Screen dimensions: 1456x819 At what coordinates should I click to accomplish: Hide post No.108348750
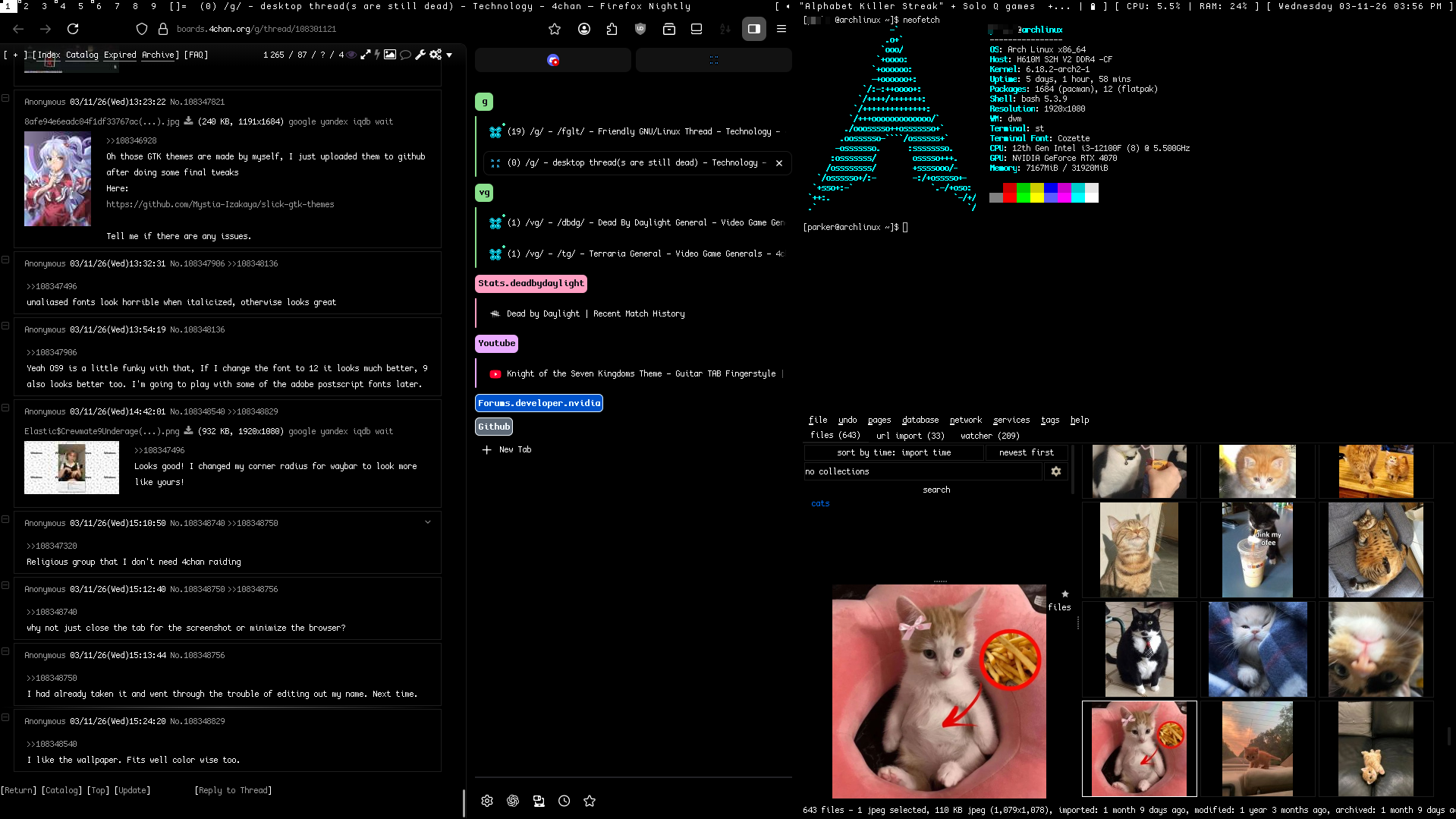(x=5, y=585)
